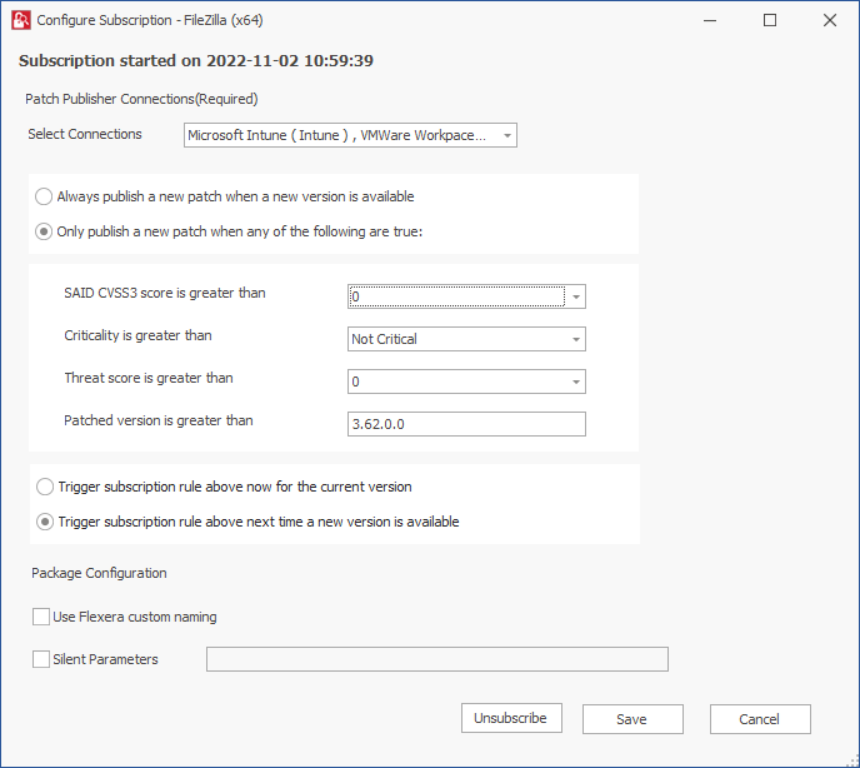Save the subscription settings
This screenshot has height=768, width=860.
(633, 719)
